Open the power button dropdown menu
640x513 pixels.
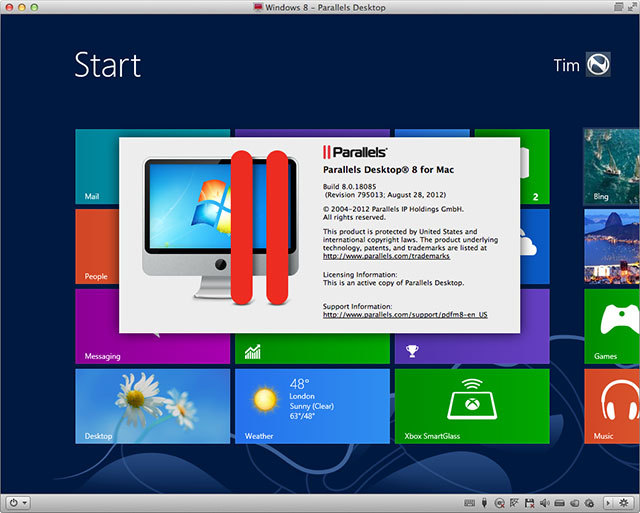[x=19, y=502]
